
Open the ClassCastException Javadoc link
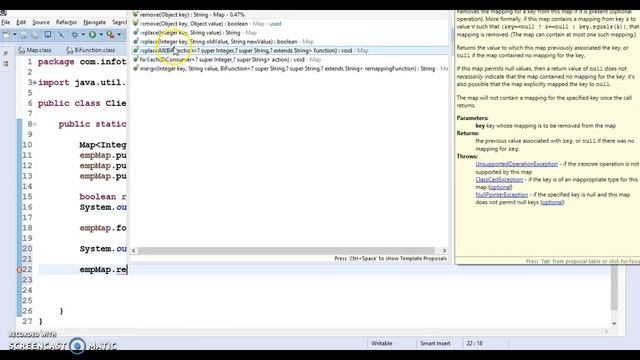pos(499,180)
